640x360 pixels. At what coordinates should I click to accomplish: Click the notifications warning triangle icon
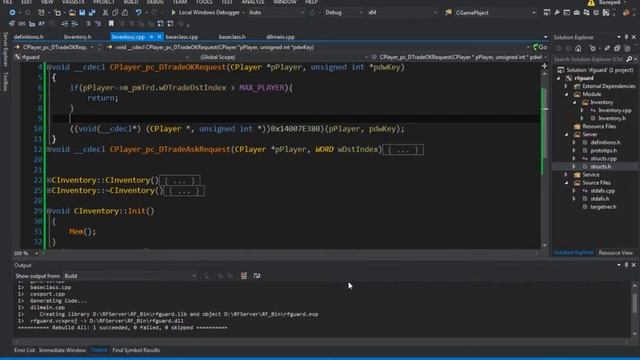click(x=591, y=2)
